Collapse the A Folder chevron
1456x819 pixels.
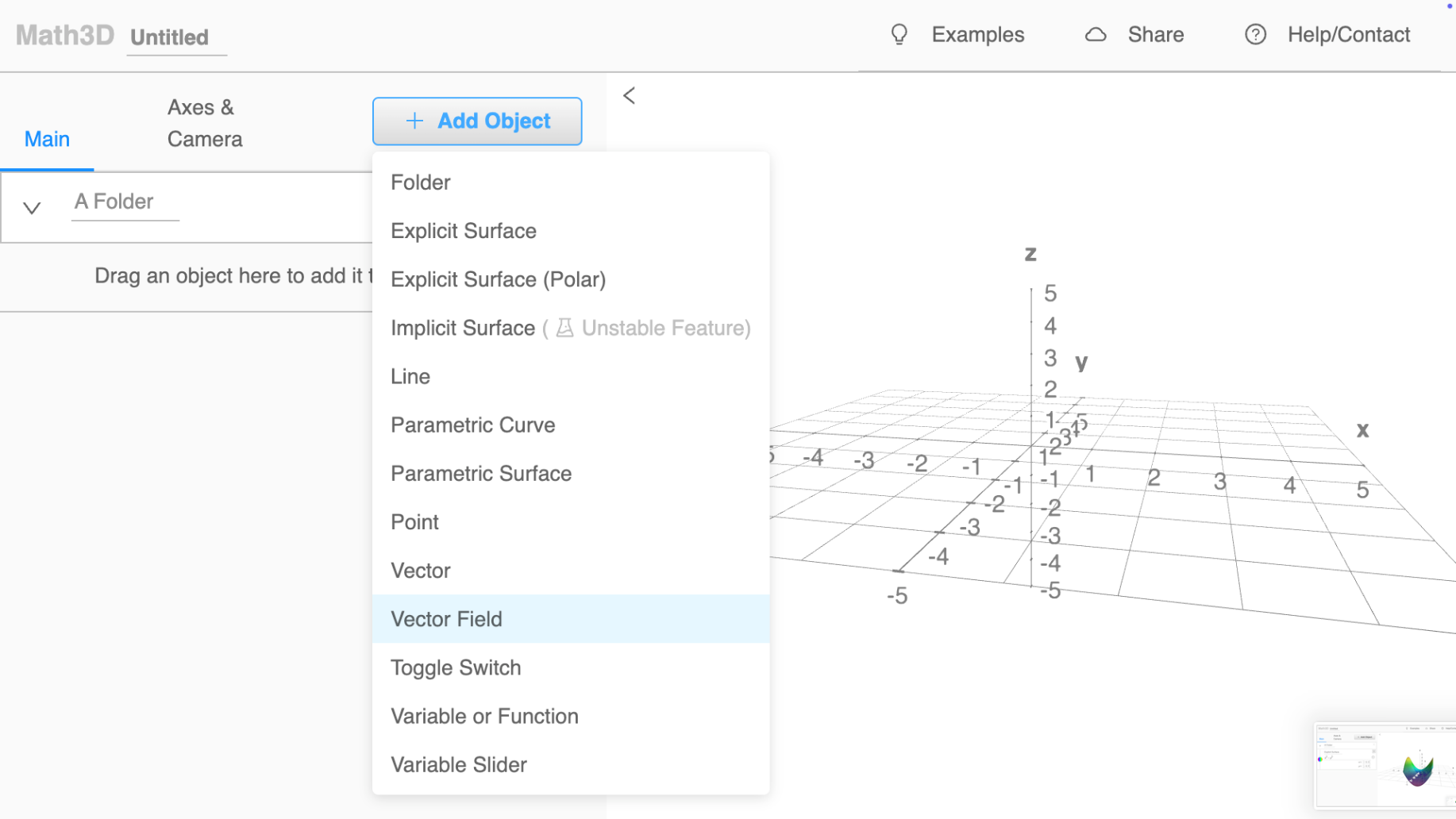click(32, 208)
